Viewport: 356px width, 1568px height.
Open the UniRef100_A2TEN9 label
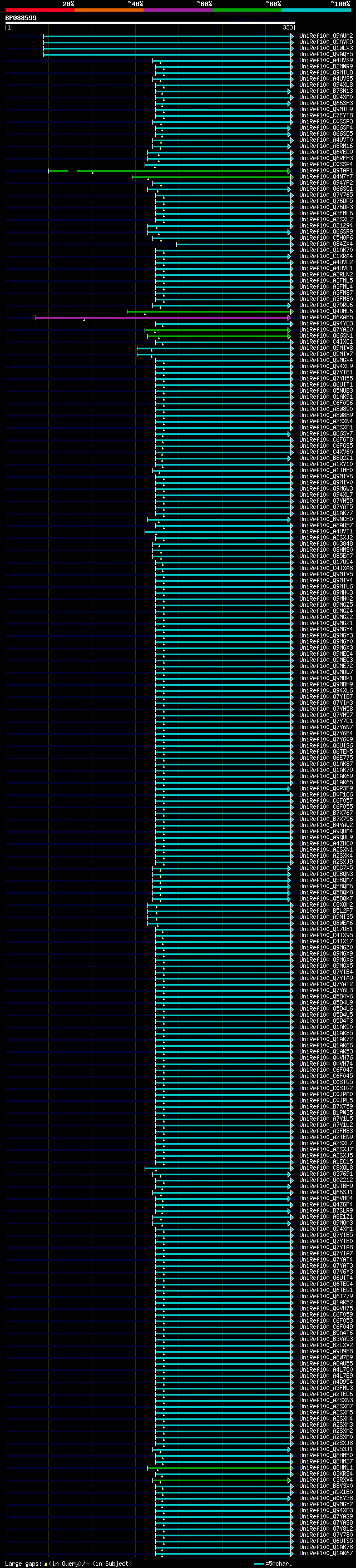pyautogui.click(x=326, y=1137)
